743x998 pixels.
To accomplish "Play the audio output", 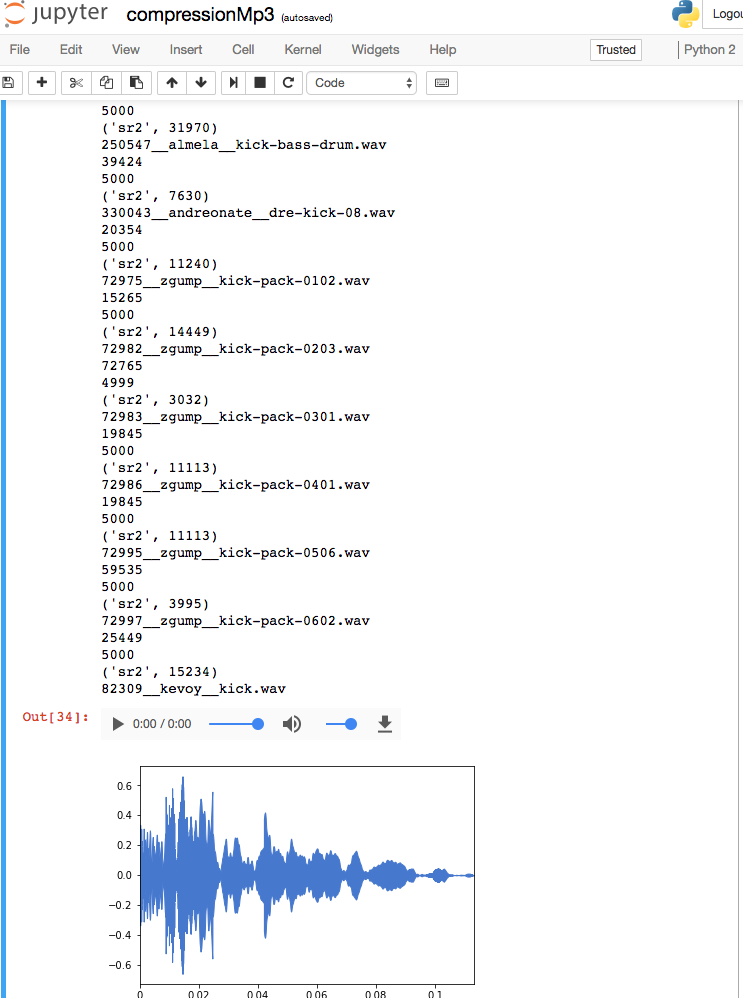I will [118, 724].
